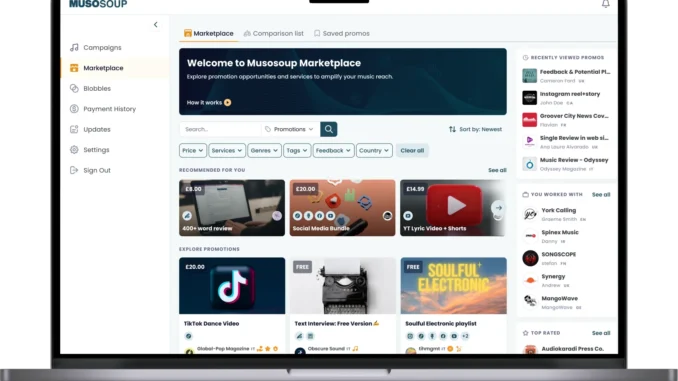The image size is (678, 381).
Task: Click the SONGSCOPE avatar icon
Action: point(530,258)
